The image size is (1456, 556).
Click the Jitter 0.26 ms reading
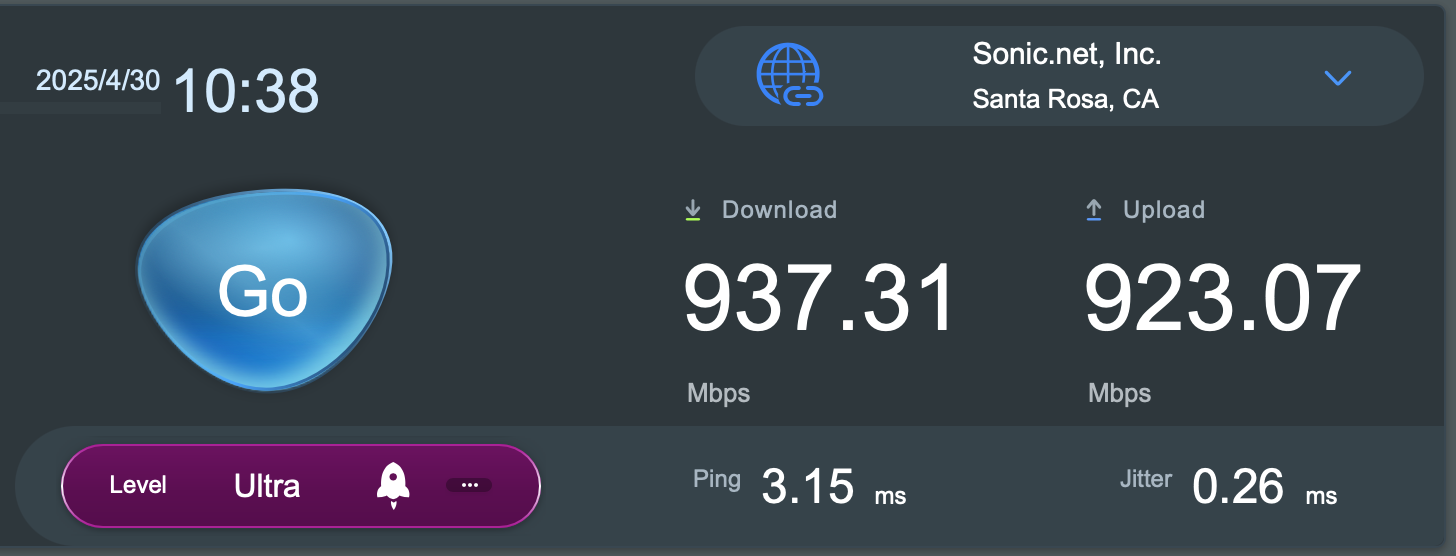click(x=1228, y=486)
